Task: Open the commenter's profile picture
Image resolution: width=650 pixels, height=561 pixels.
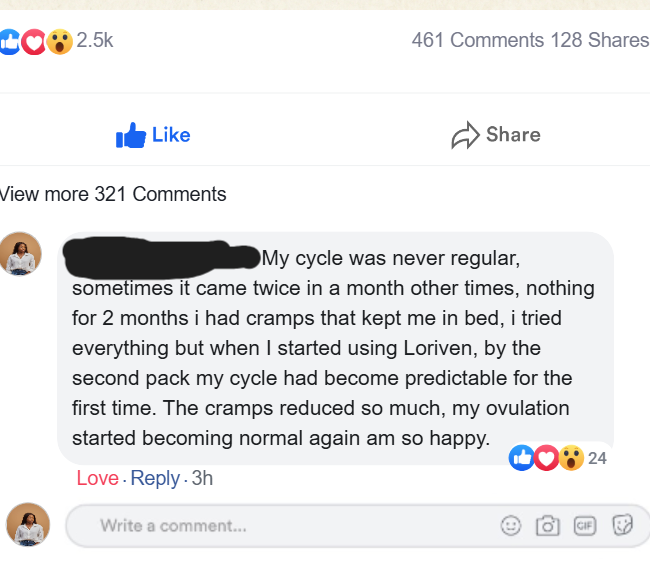Action: 22,254
